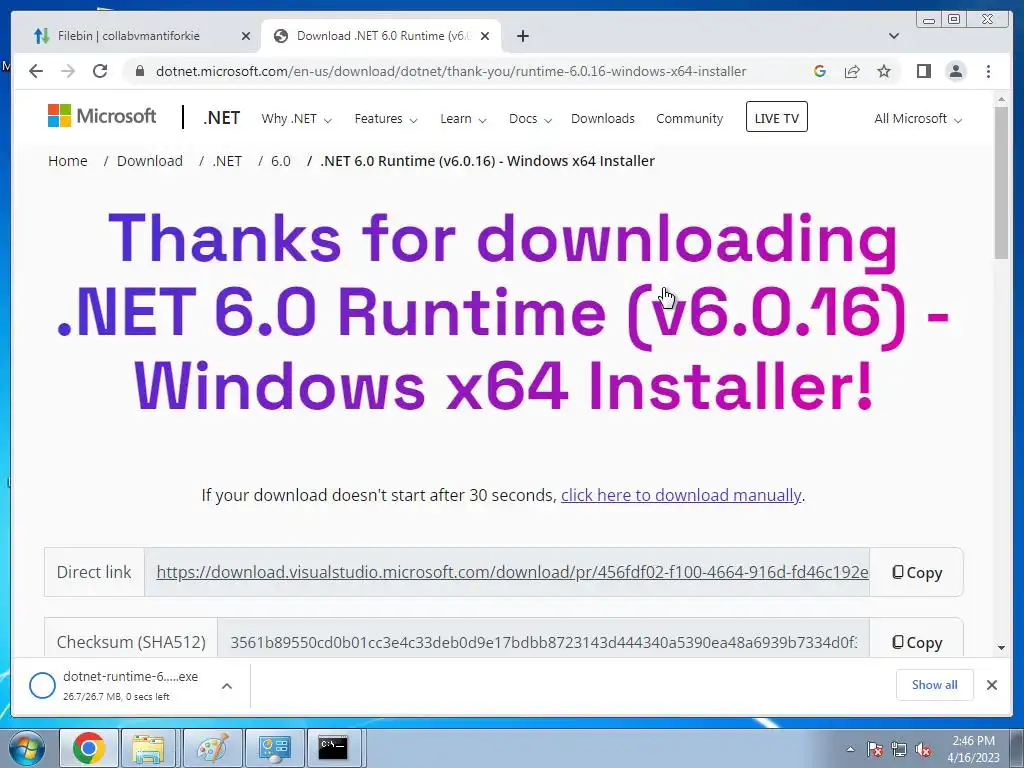Share this page via the share icon
The image size is (1024, 768).
coord(852,71)
